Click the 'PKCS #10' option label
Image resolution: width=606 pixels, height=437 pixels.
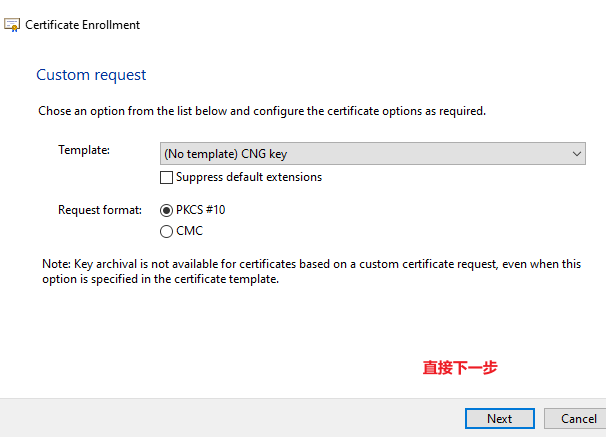click(200, 210)
